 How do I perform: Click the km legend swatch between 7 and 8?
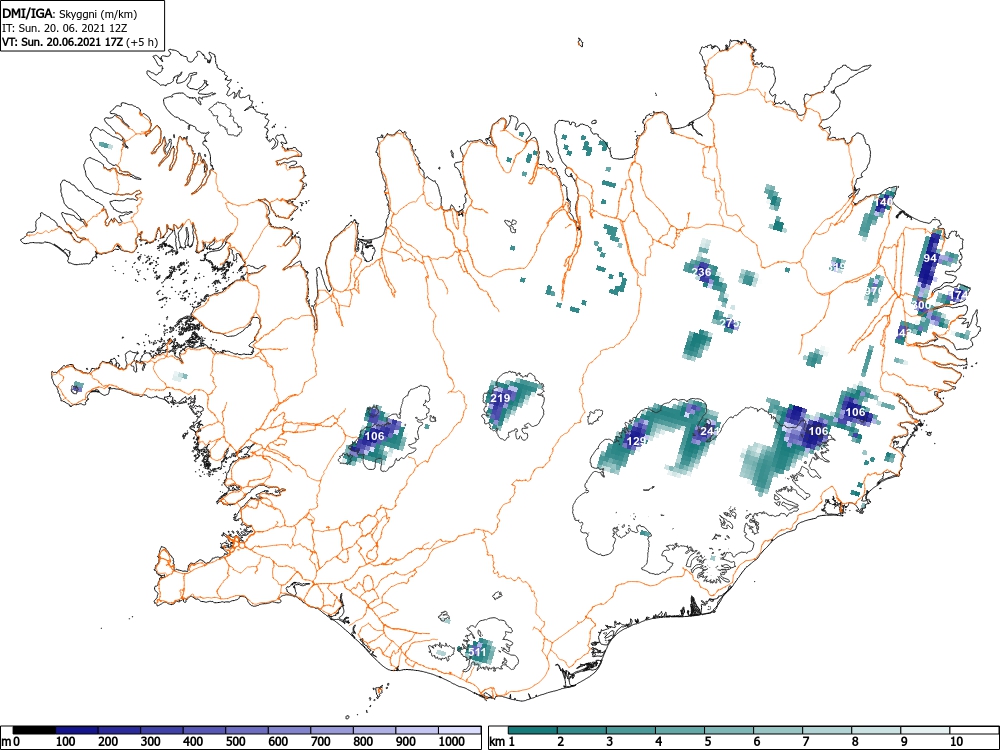(827, 730)
